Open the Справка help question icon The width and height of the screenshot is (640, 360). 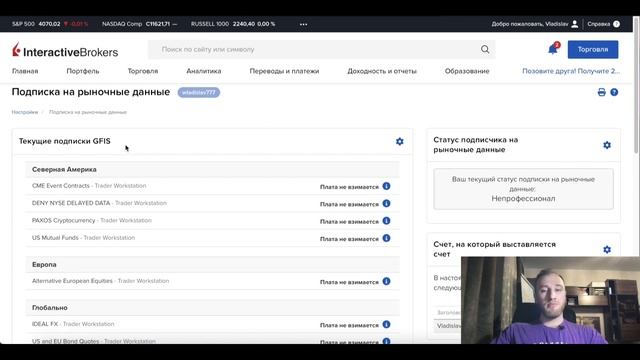616,24
